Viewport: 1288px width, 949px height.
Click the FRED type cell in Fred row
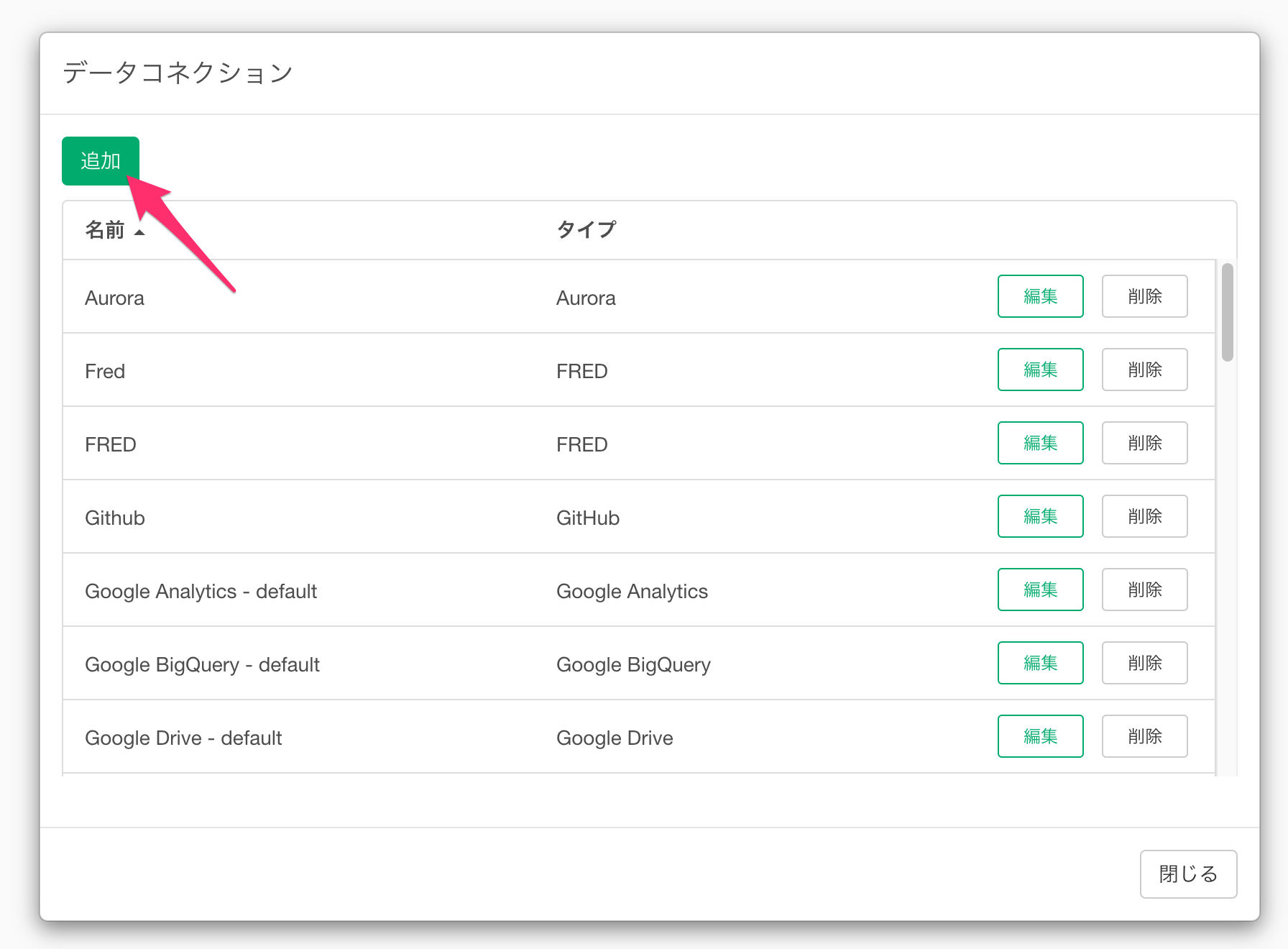(582, 372)
